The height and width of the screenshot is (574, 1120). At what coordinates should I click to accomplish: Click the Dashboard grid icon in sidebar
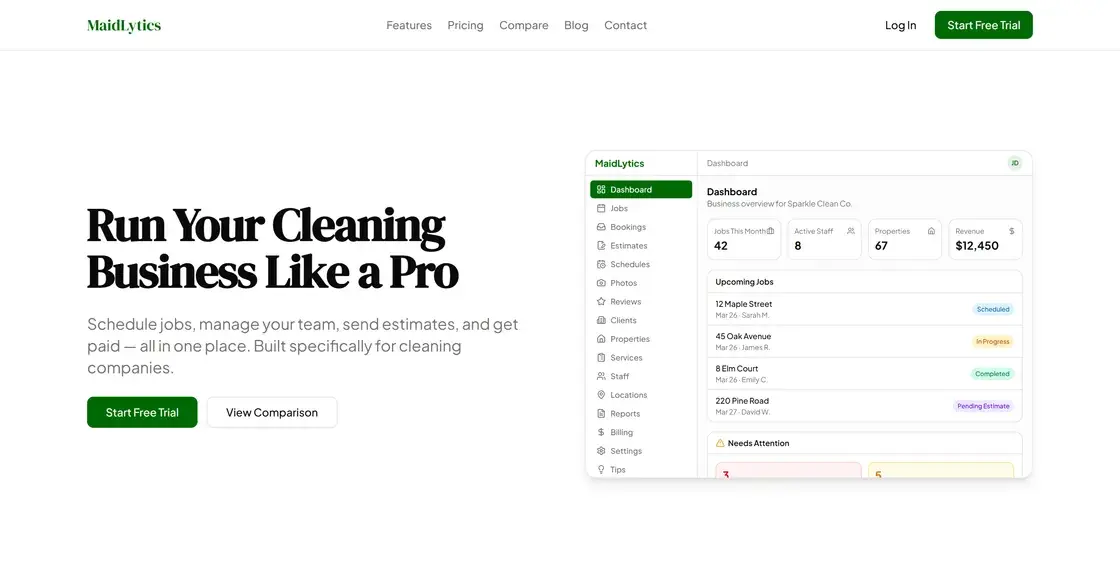click(601, 190)
